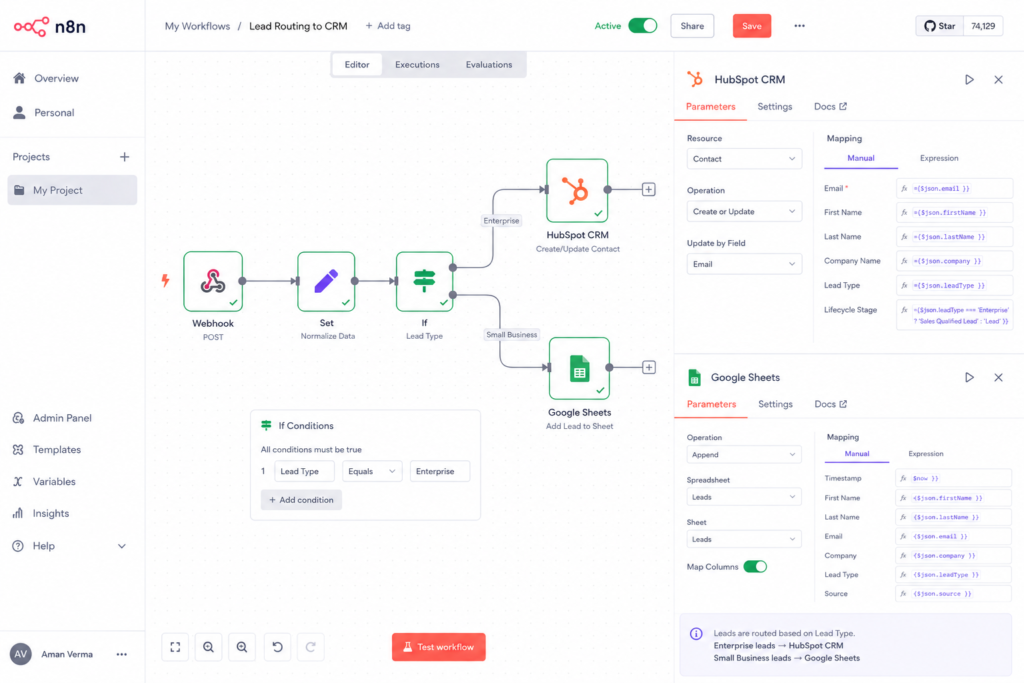Add node after HubSpot CRM output
Viewport: 1024px width, 683px height.
tap(648, 189)
